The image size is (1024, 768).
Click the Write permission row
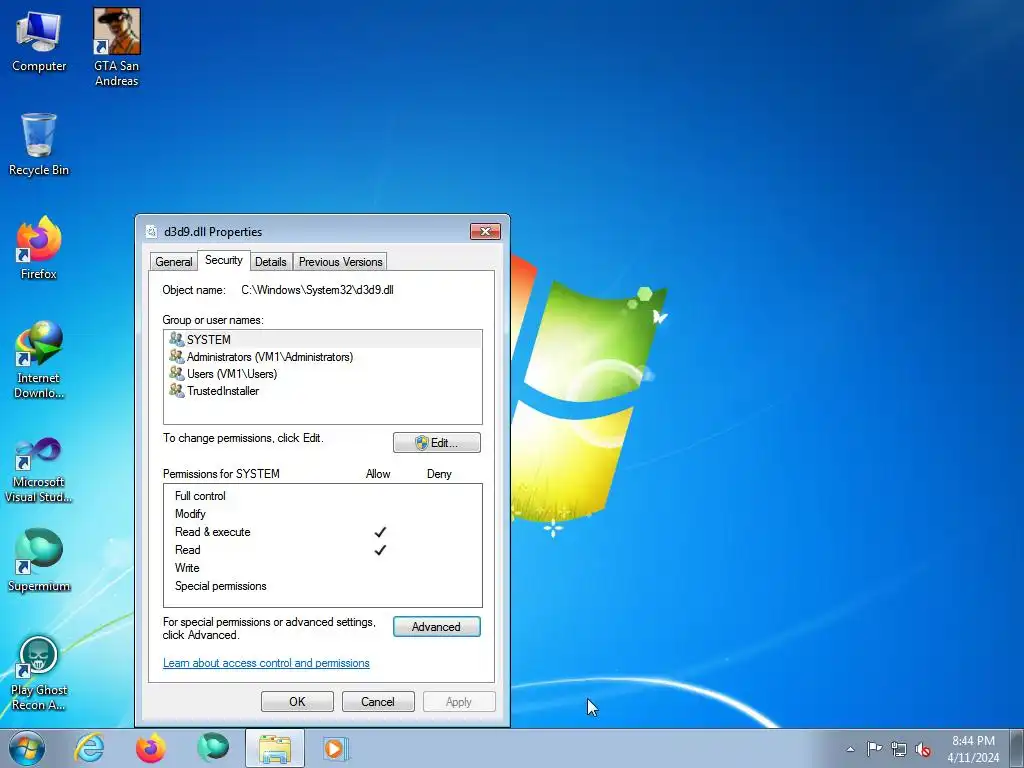[323, 568]
